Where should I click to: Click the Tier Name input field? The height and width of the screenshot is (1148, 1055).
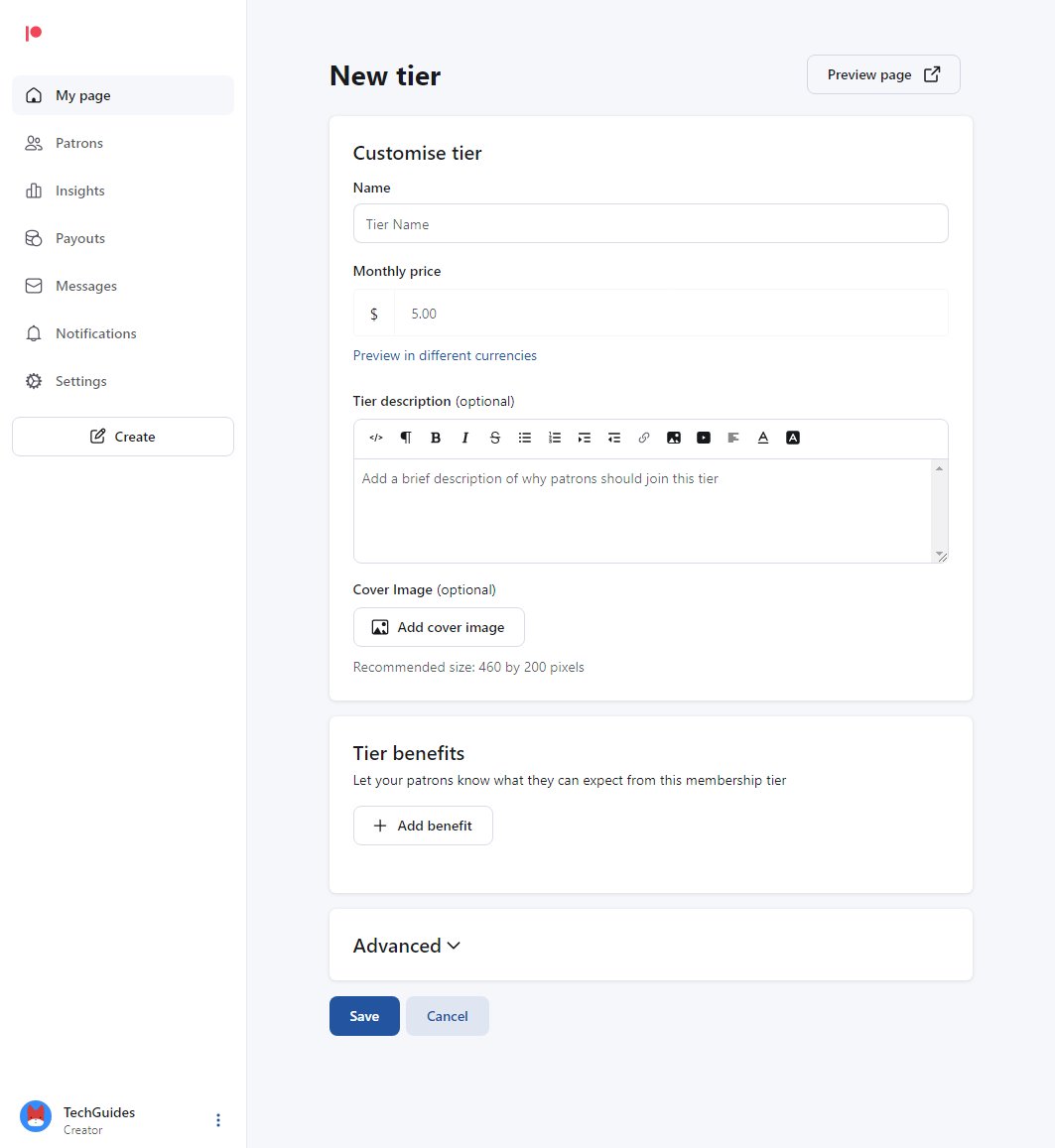pos(650,224)
